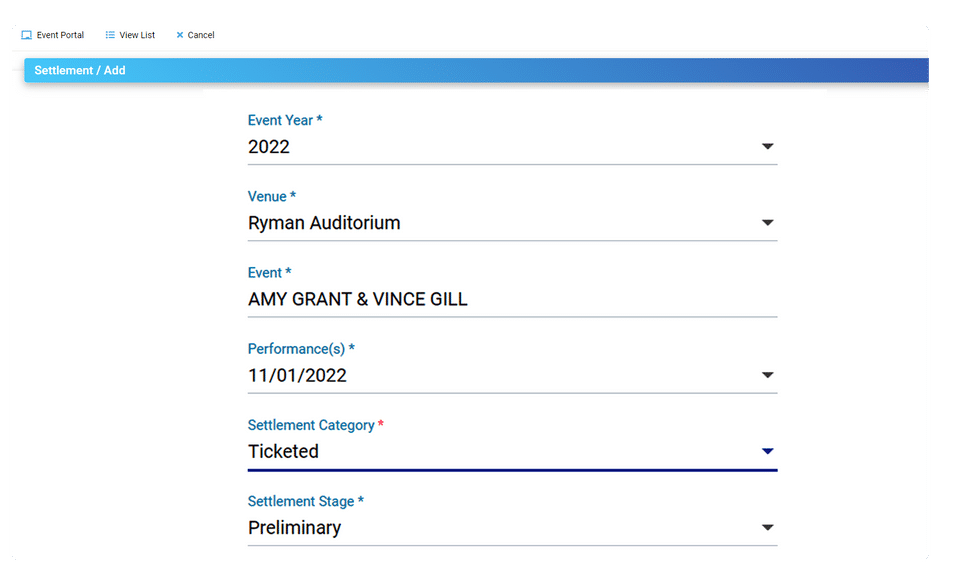Open the Event Portal link
Image resolution: width=960 pixels, height=585 pixels.
(x=60, y=35)
